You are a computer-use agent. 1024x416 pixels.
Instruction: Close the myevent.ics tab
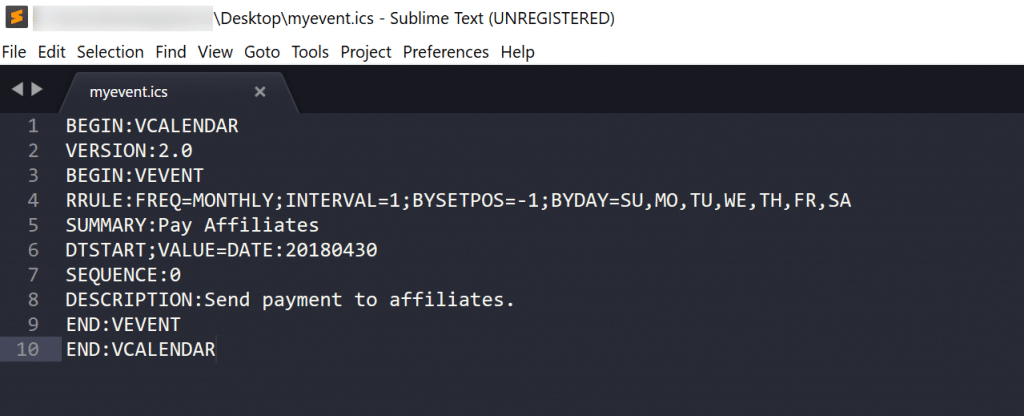pyautogui.click(x=260, y=92)
